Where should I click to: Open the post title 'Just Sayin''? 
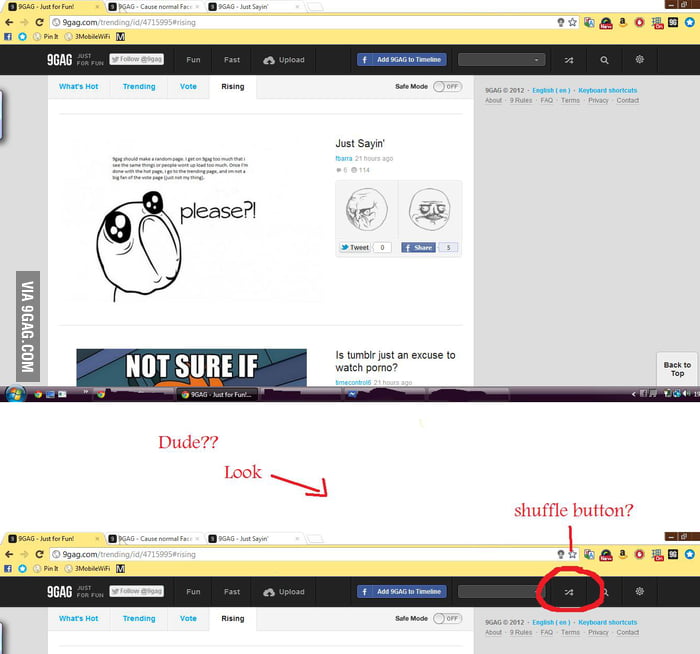(x=360, y=144)
